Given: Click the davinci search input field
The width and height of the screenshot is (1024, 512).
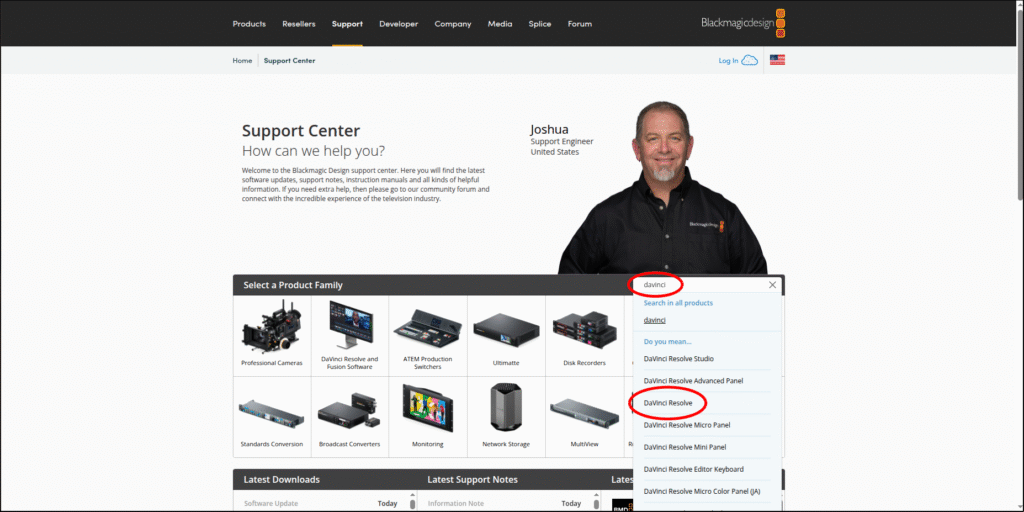Looking at the screenshot, I should (x=700, y=285).
